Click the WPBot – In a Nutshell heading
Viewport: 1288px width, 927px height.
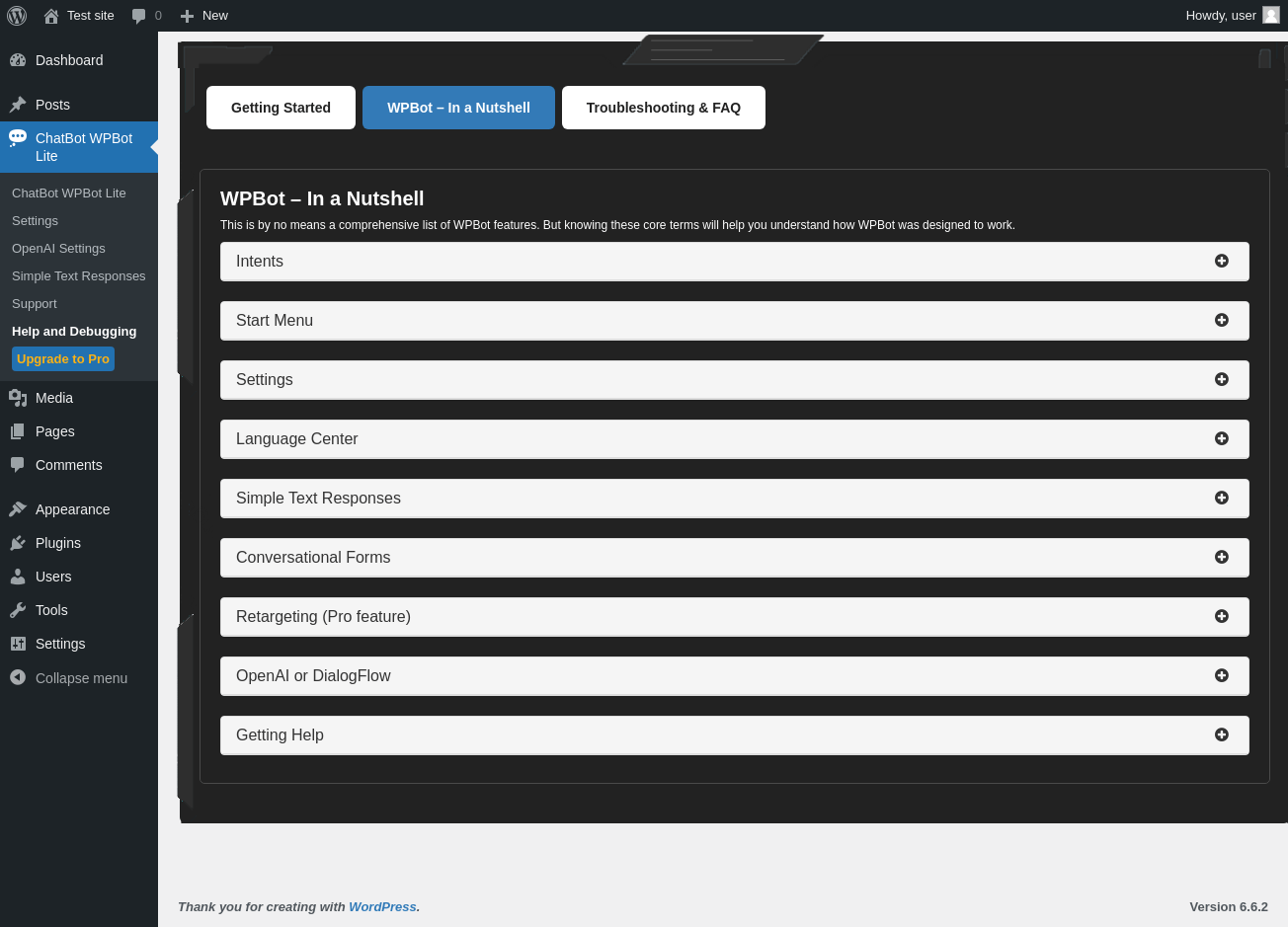[322, 198]
